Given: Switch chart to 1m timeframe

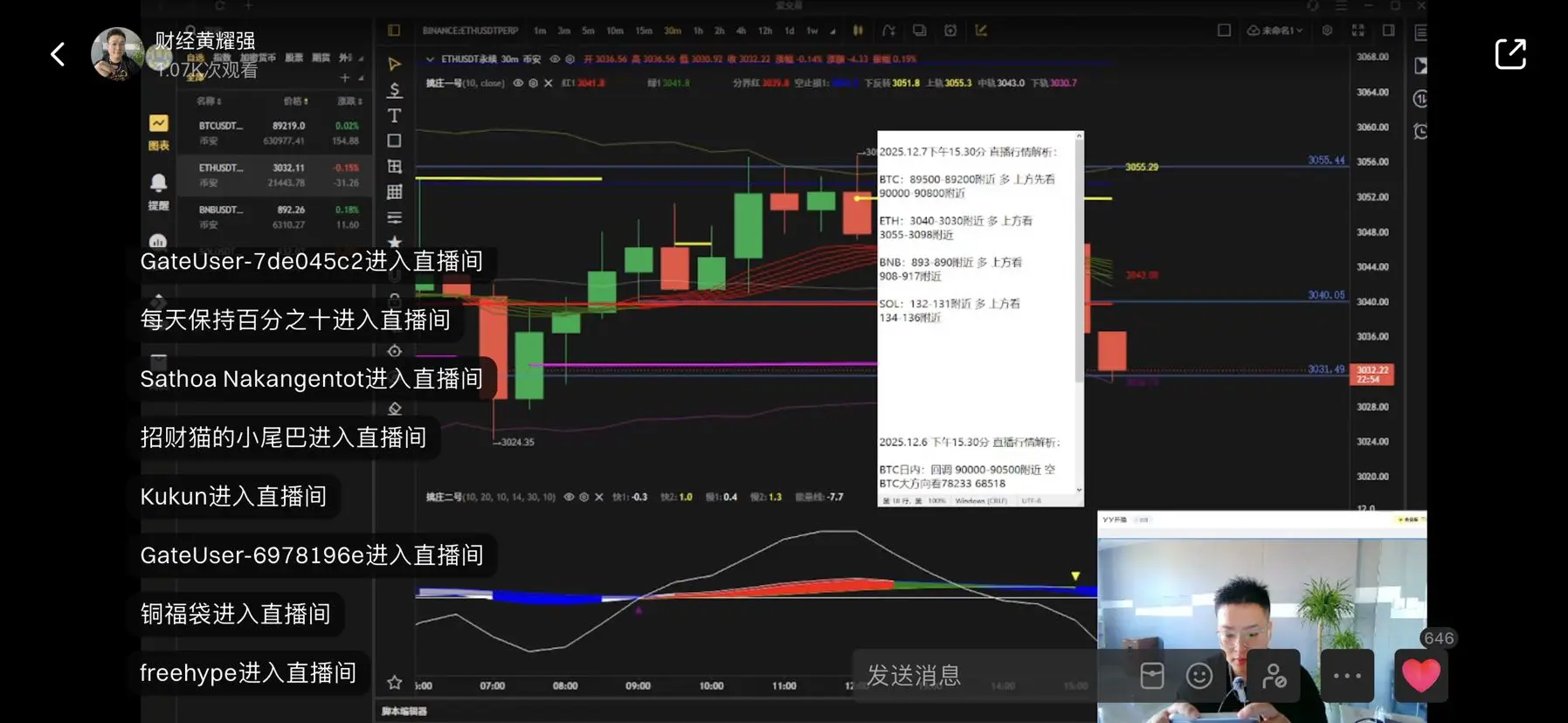Looking at the screenshot, I should [540, 31].
